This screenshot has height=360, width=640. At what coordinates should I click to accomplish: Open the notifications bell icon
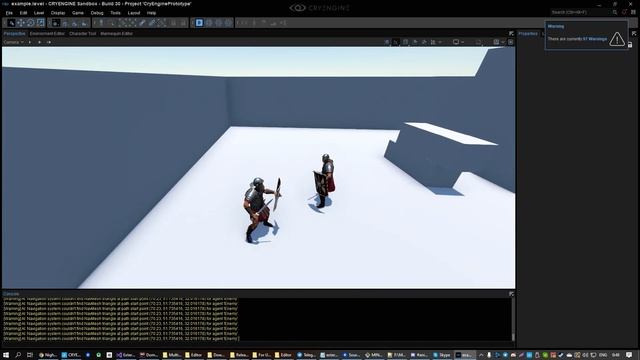pyautogui.click(x=624, y=12)
